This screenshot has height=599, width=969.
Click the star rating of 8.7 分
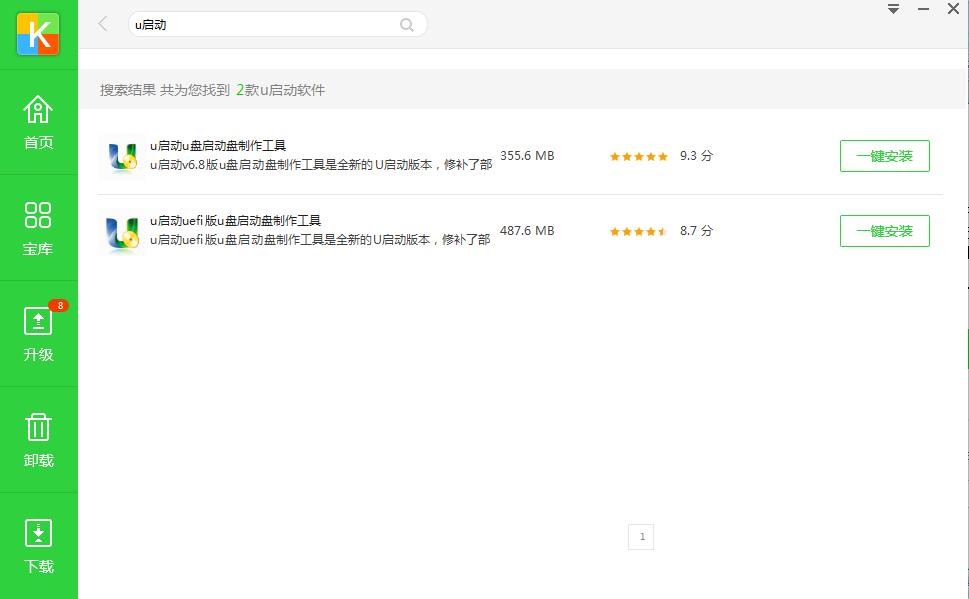coord(638,231)
